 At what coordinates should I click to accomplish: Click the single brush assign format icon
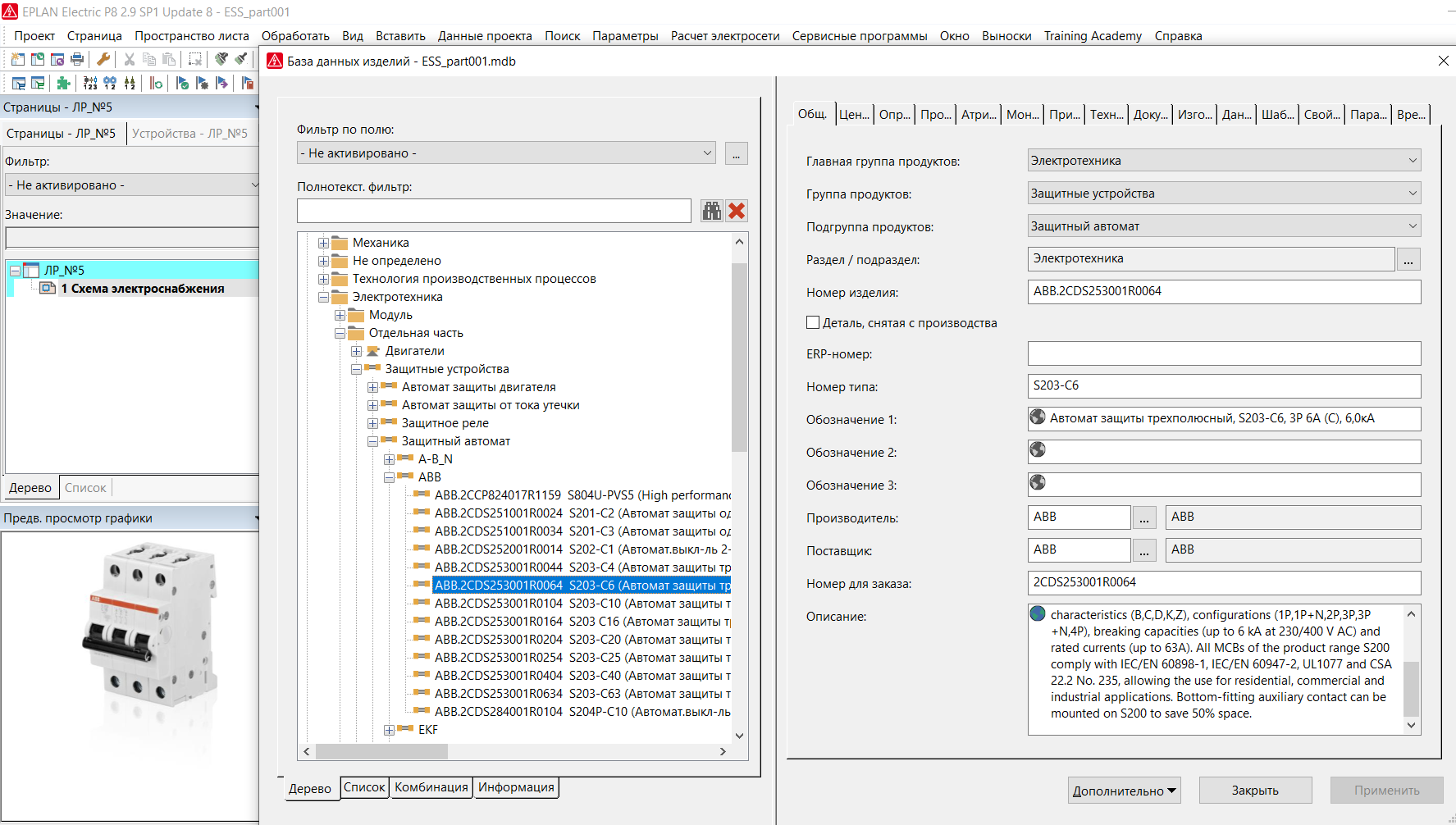(x=241, y=59)
